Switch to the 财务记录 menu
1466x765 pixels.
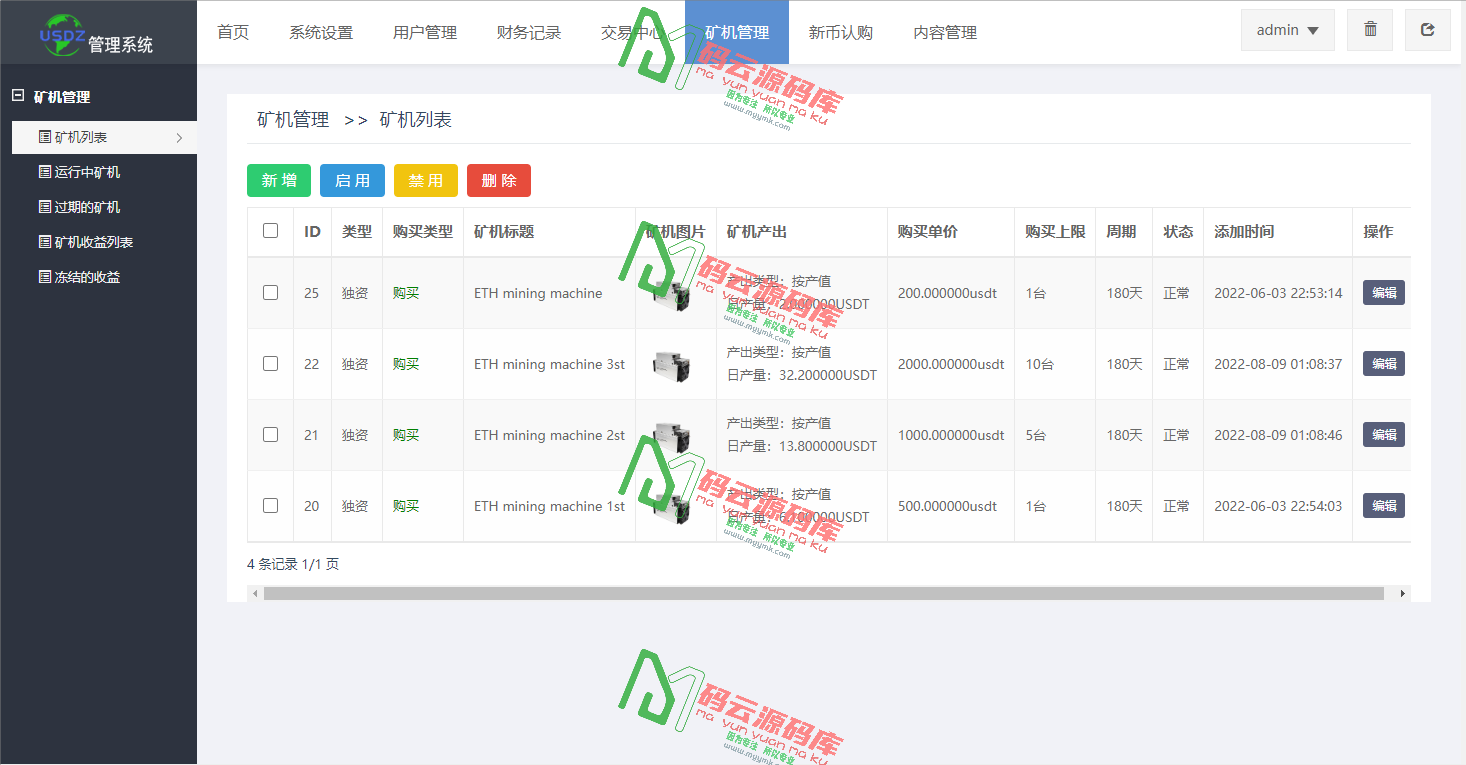click(529, 31)
